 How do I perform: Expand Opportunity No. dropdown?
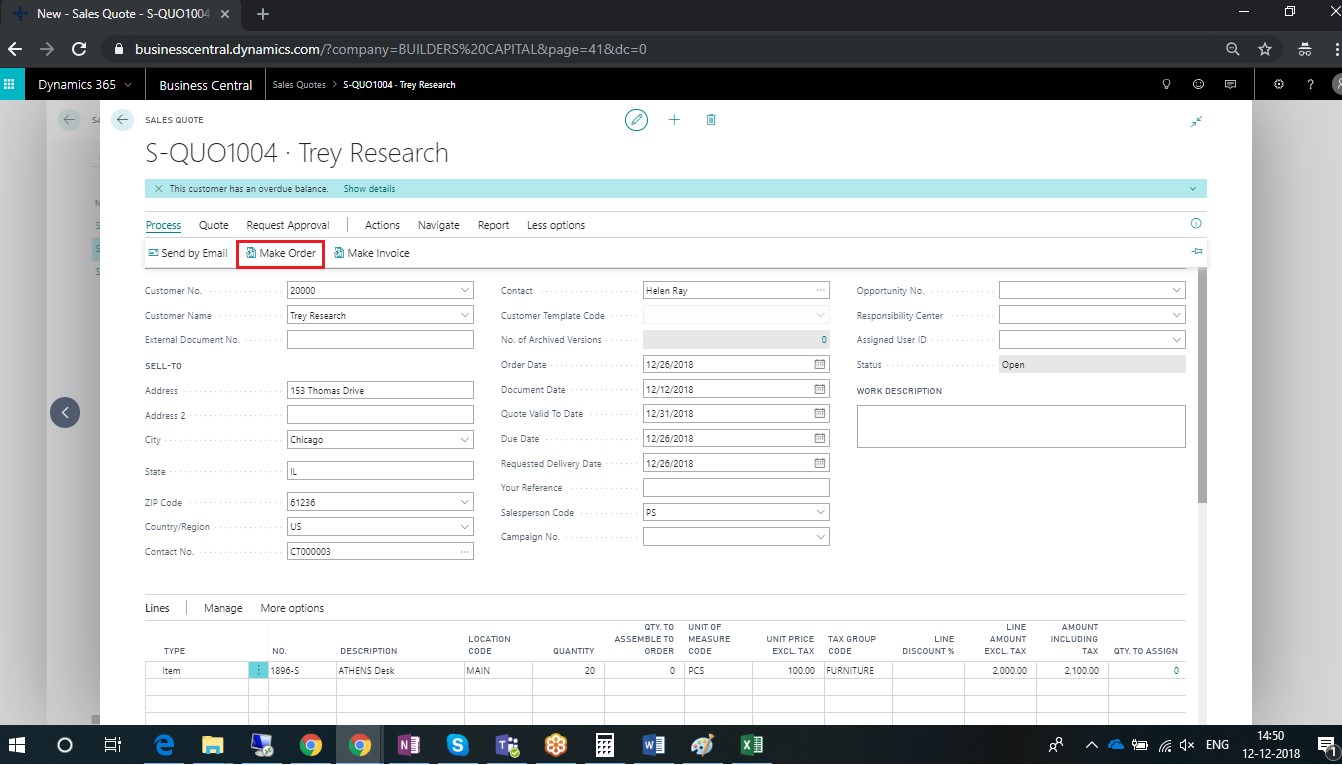tap(1176, 290)
